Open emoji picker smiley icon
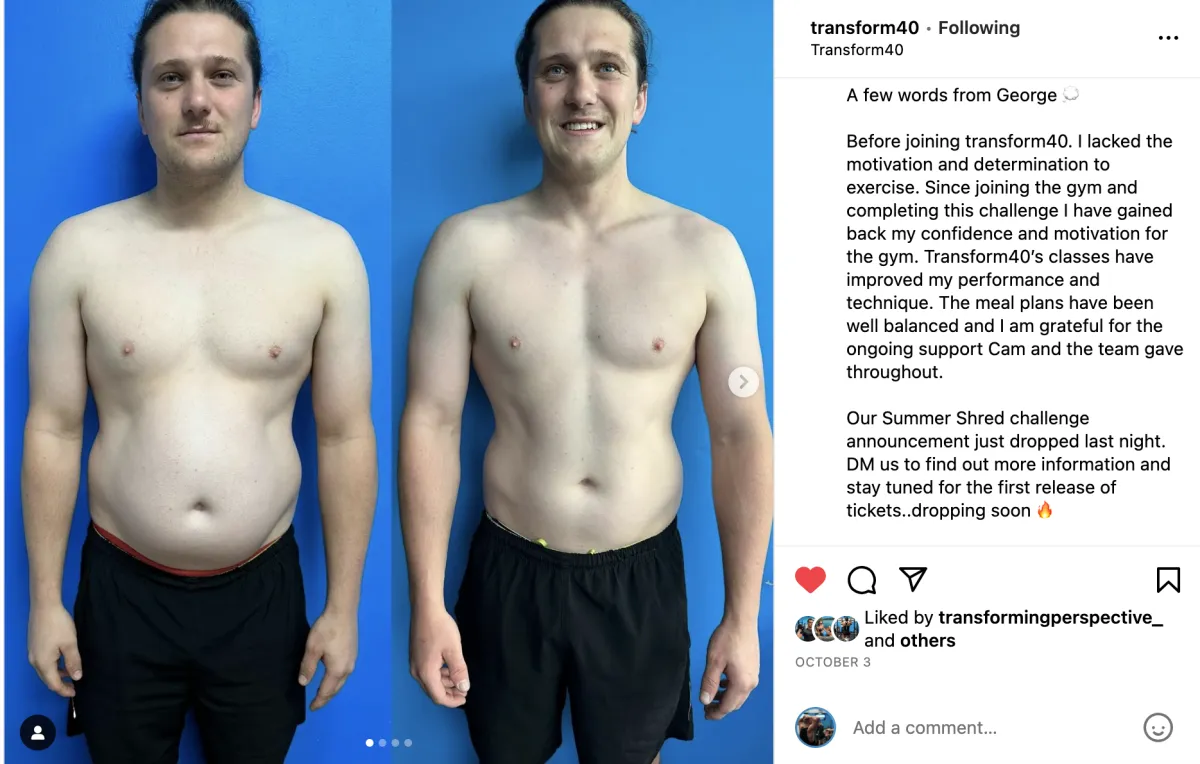The width and height of the screenshot is (1200, 764). (x=1158, y=727)
